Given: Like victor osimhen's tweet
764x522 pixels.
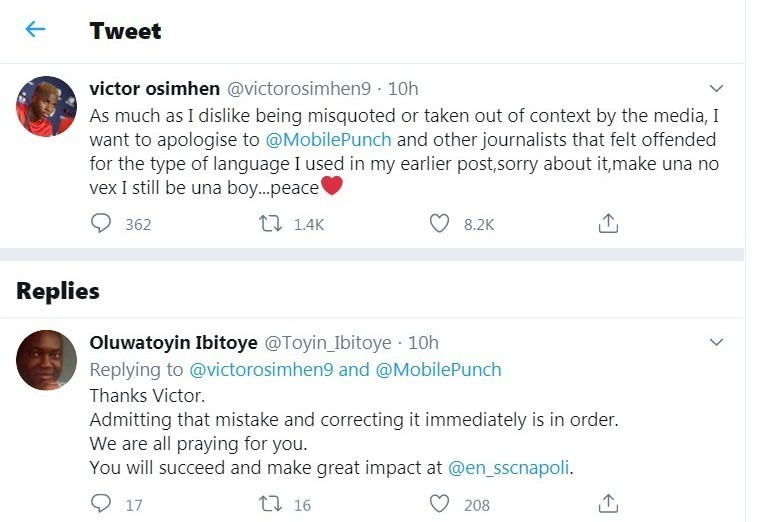Looking at the screenshot, I should (439, 224).
